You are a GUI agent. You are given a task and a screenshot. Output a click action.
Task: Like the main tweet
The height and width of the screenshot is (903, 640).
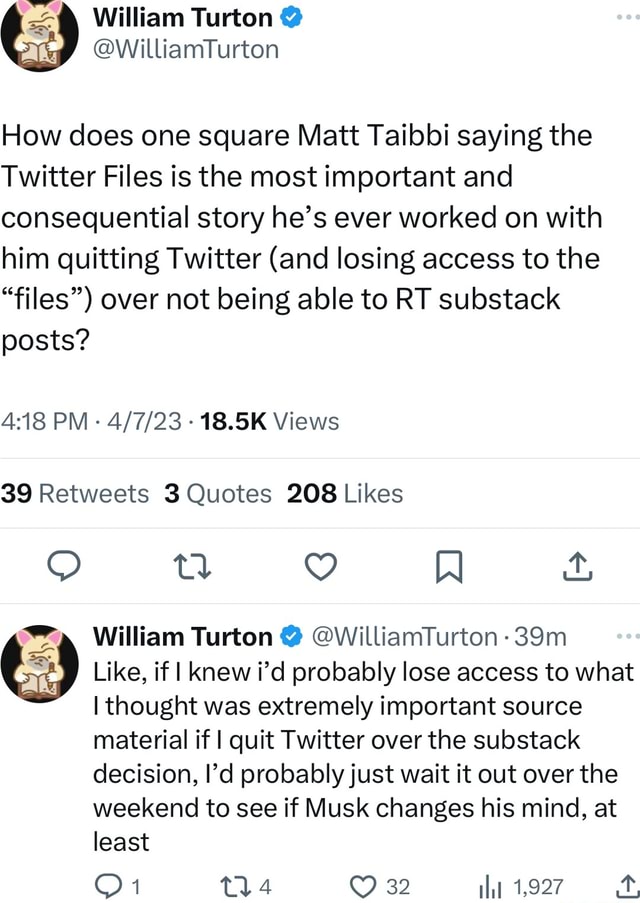[320, 566]
